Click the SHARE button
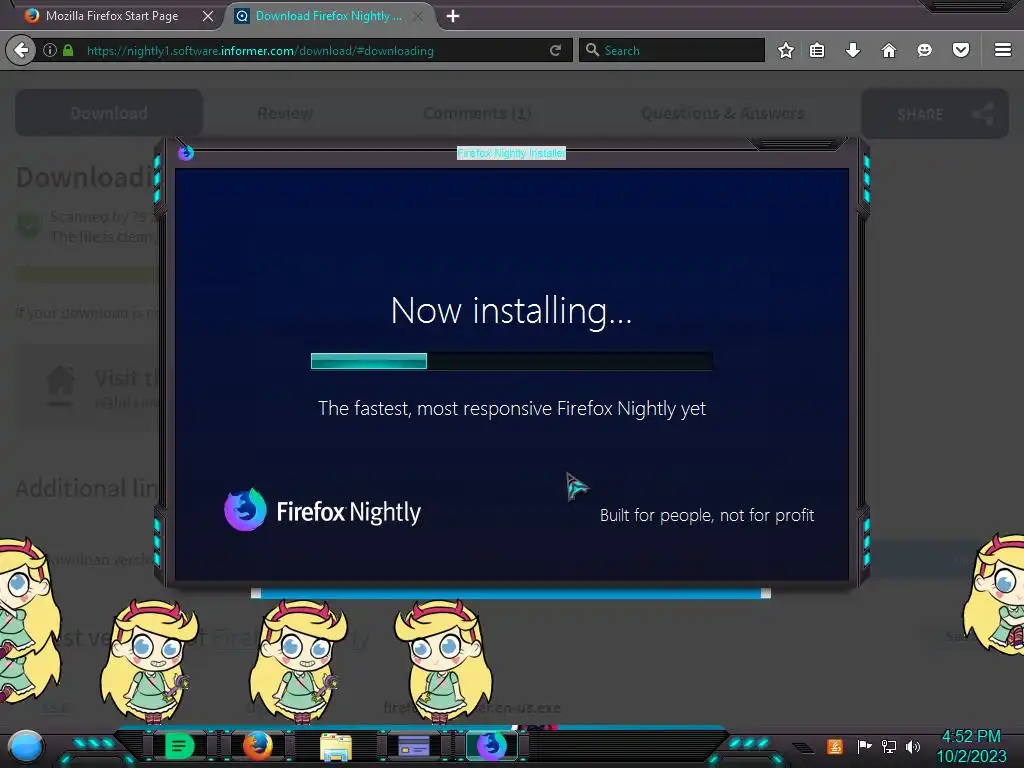Image resolution: width=1024 pixels, height=768 pixels. pyautogui.click(x=935, y=114)
